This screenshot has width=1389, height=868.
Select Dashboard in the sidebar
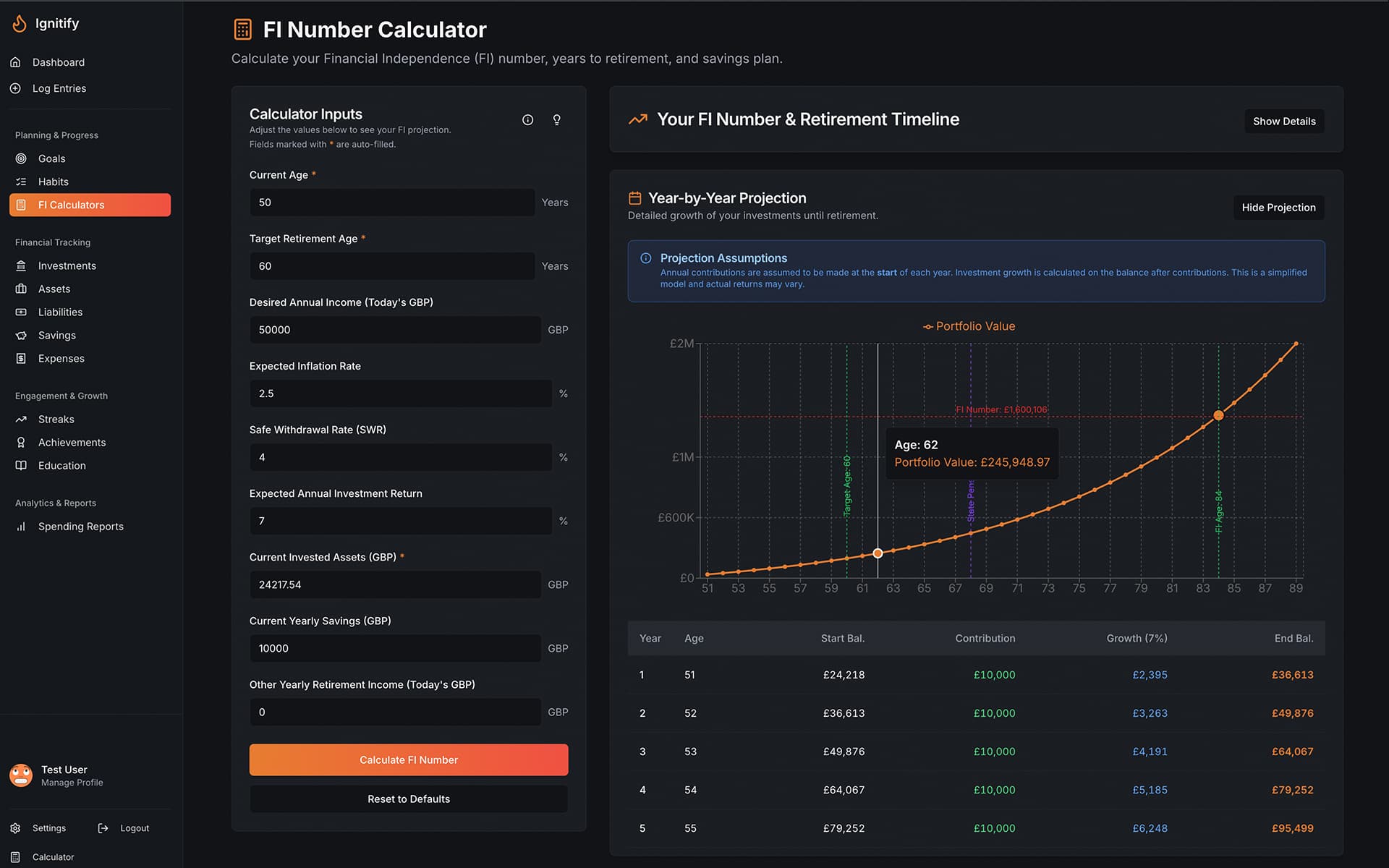[59, 62]
